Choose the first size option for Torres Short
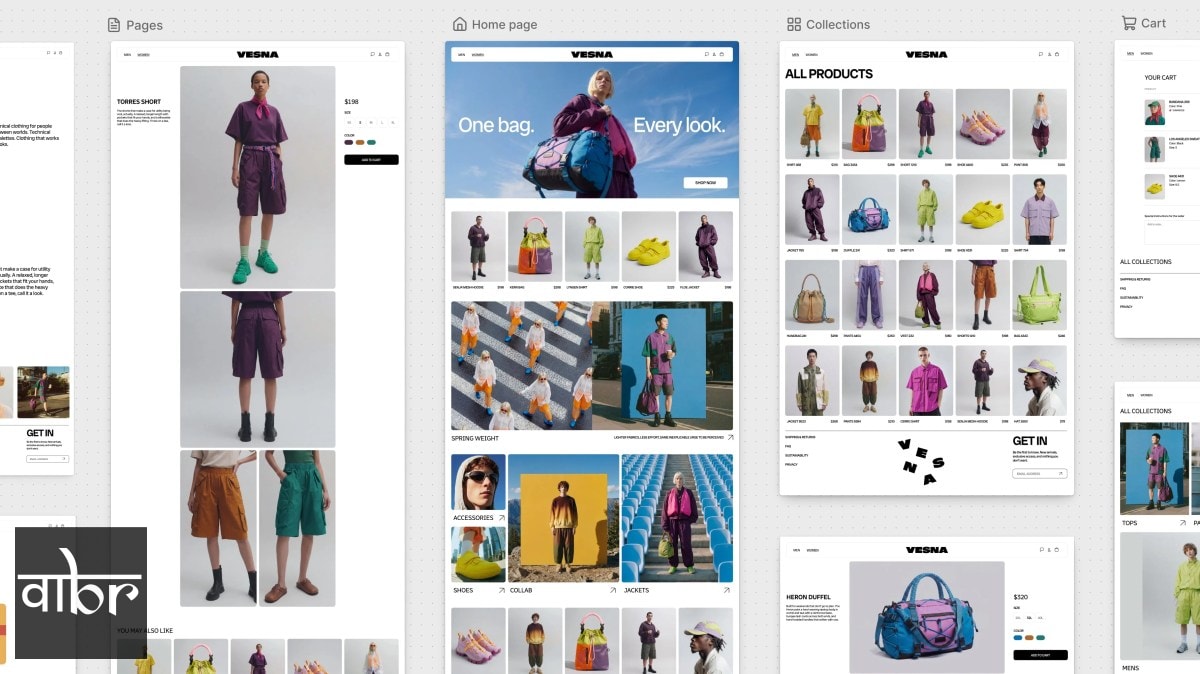Image resolution: width=1200 pixels, height=674 pixels. [x=349, y=122]
